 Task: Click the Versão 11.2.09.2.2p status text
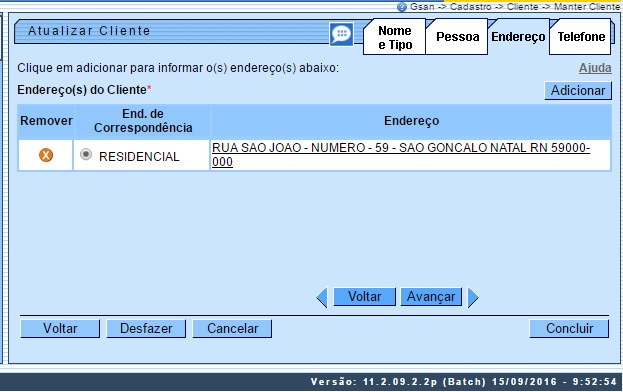pos(464,382)
